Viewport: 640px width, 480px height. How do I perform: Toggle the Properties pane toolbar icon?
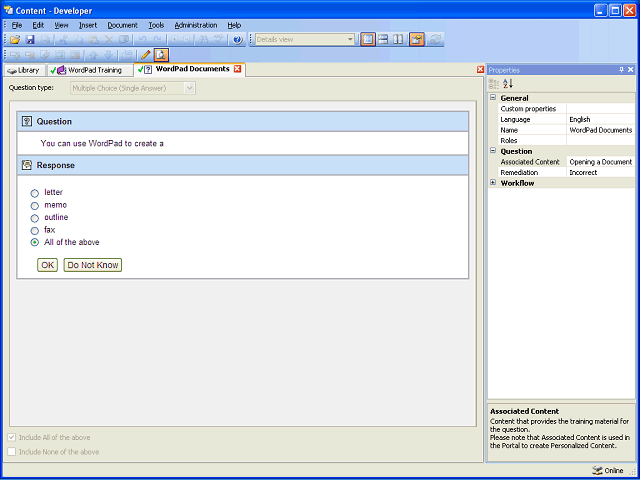click(x=417, y=40)
